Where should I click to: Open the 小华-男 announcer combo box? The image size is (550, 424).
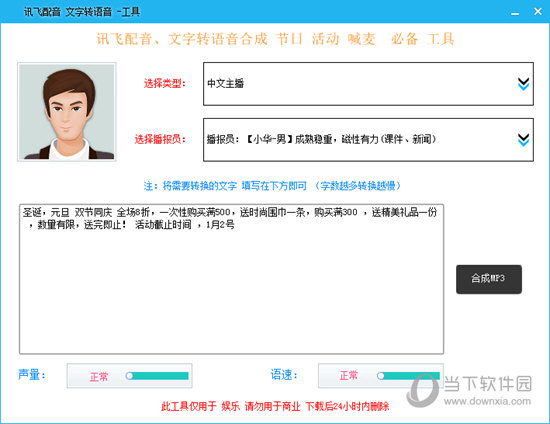pyautogui.click(x=368, y=140)
